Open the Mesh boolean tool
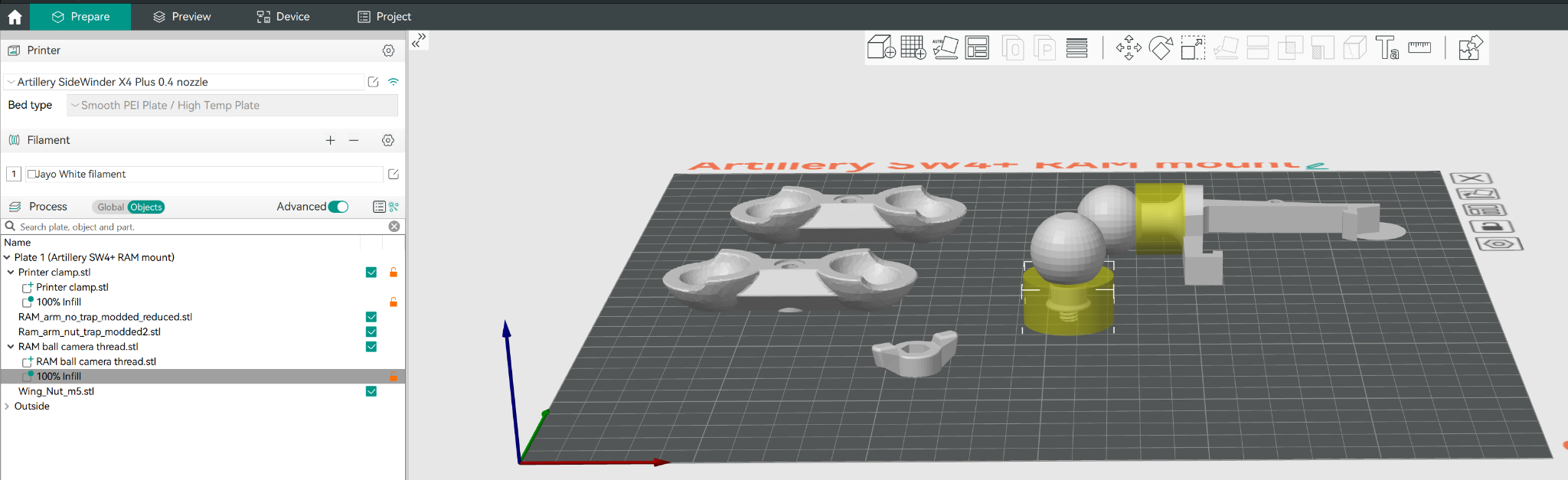Image resolution: width=1568 pixels, height=480 pixels. pyautogui.click(x=1290, y=47)
